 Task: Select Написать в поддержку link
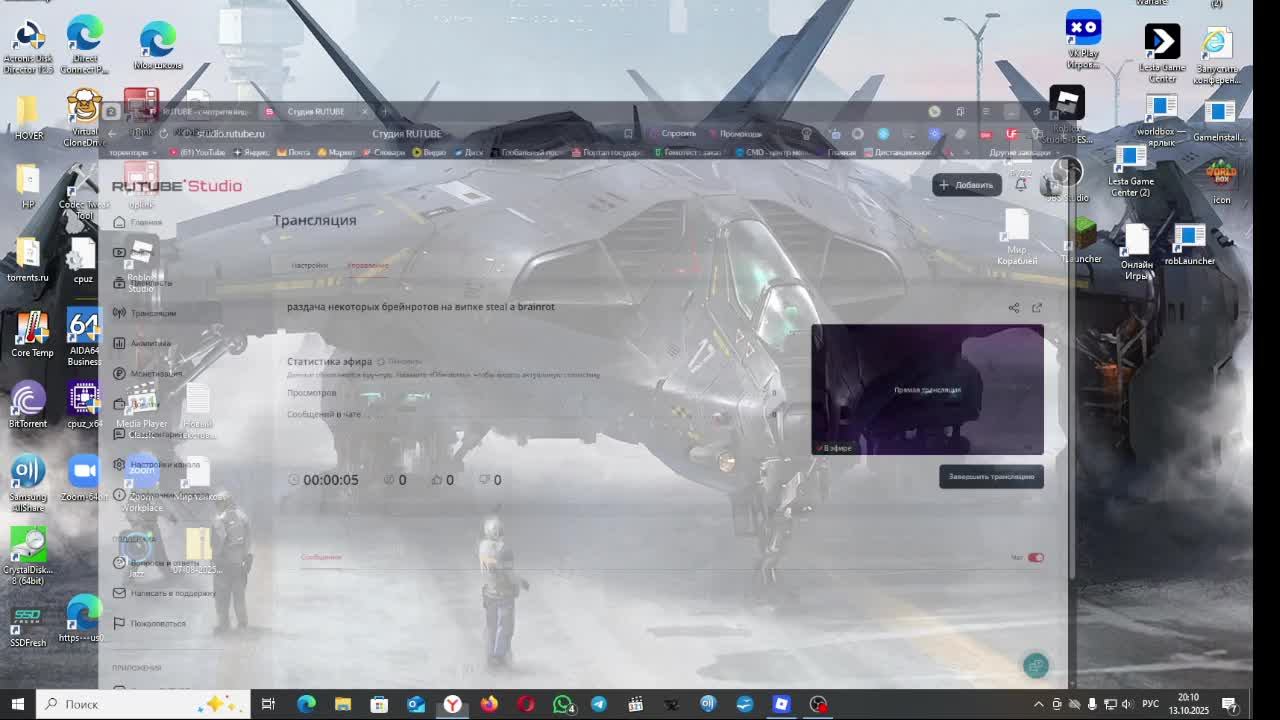pyautogui.click(x=165, y=593)
